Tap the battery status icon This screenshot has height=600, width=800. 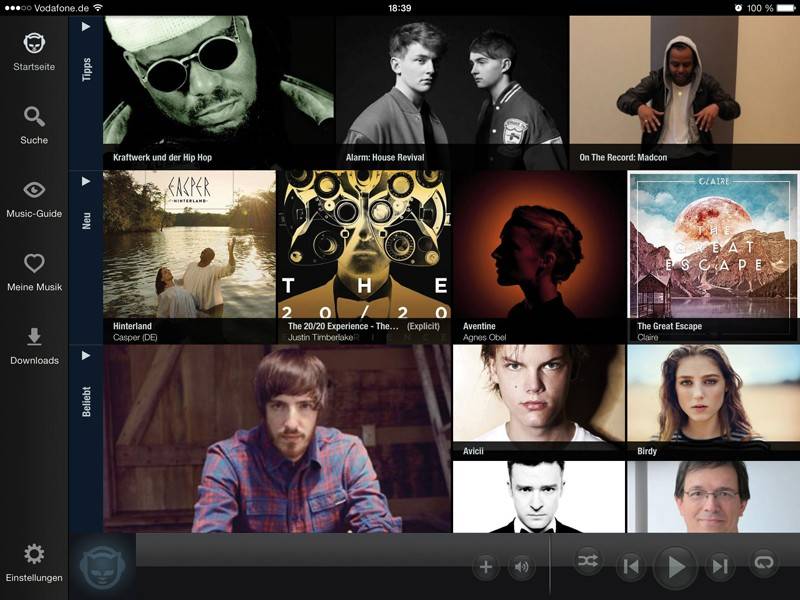[786, 8]
